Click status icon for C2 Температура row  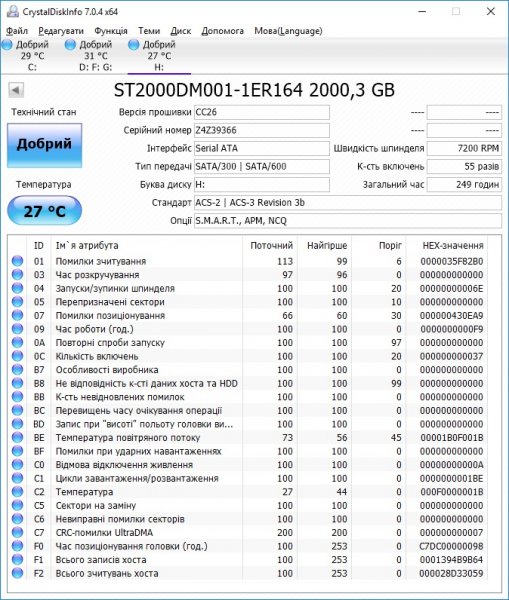pos(17,492)
